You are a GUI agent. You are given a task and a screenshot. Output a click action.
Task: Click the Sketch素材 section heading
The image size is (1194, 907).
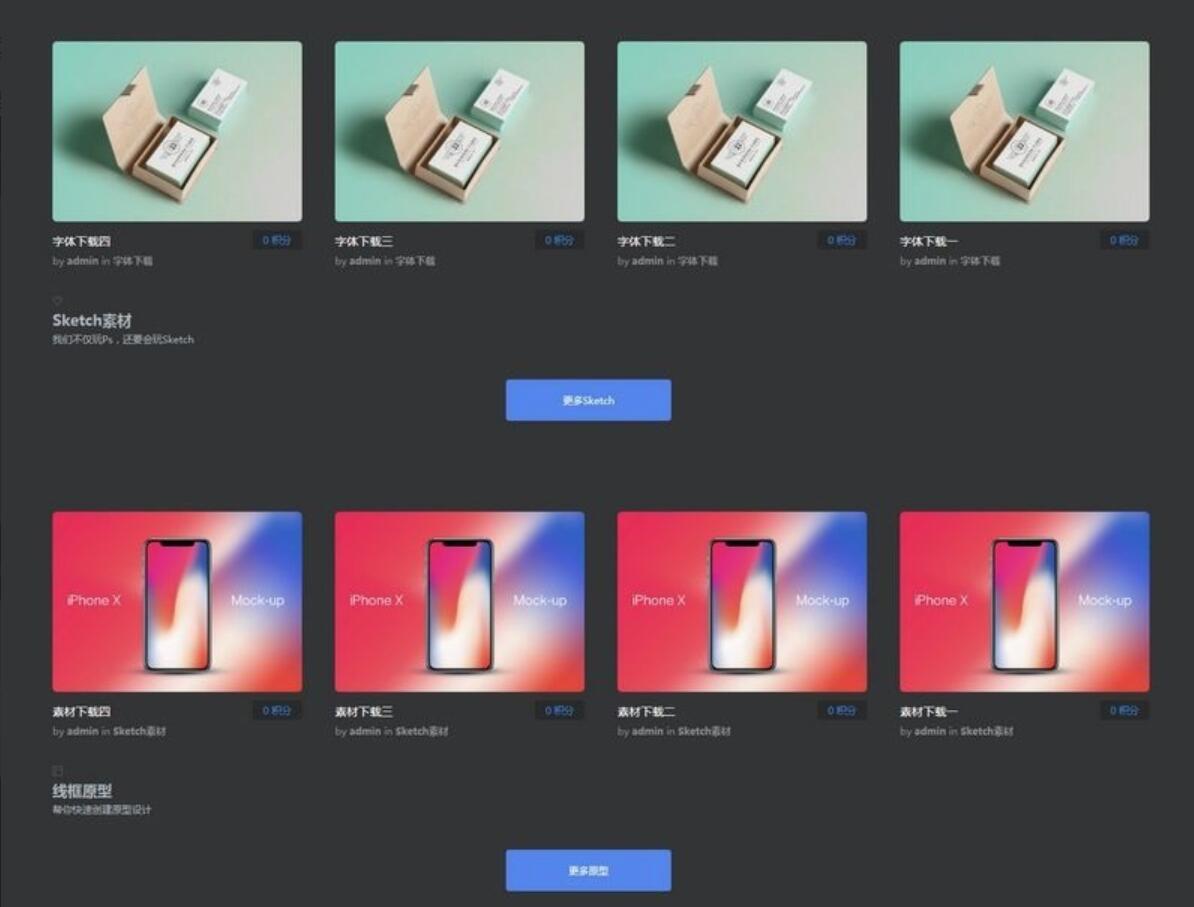pos(92,321)
